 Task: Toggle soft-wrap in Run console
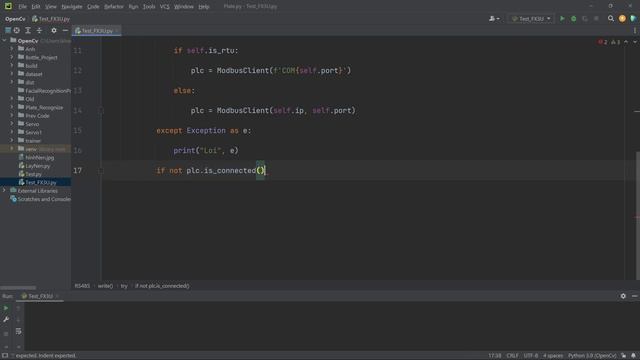(18, 331)
